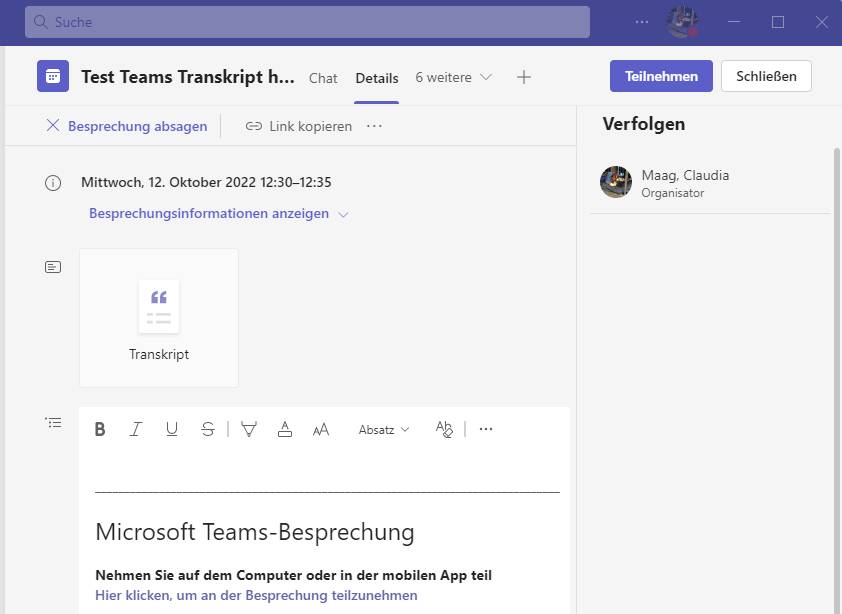842x614 pixels.
Task: Select the Details tab
Action: pos(376,77)
